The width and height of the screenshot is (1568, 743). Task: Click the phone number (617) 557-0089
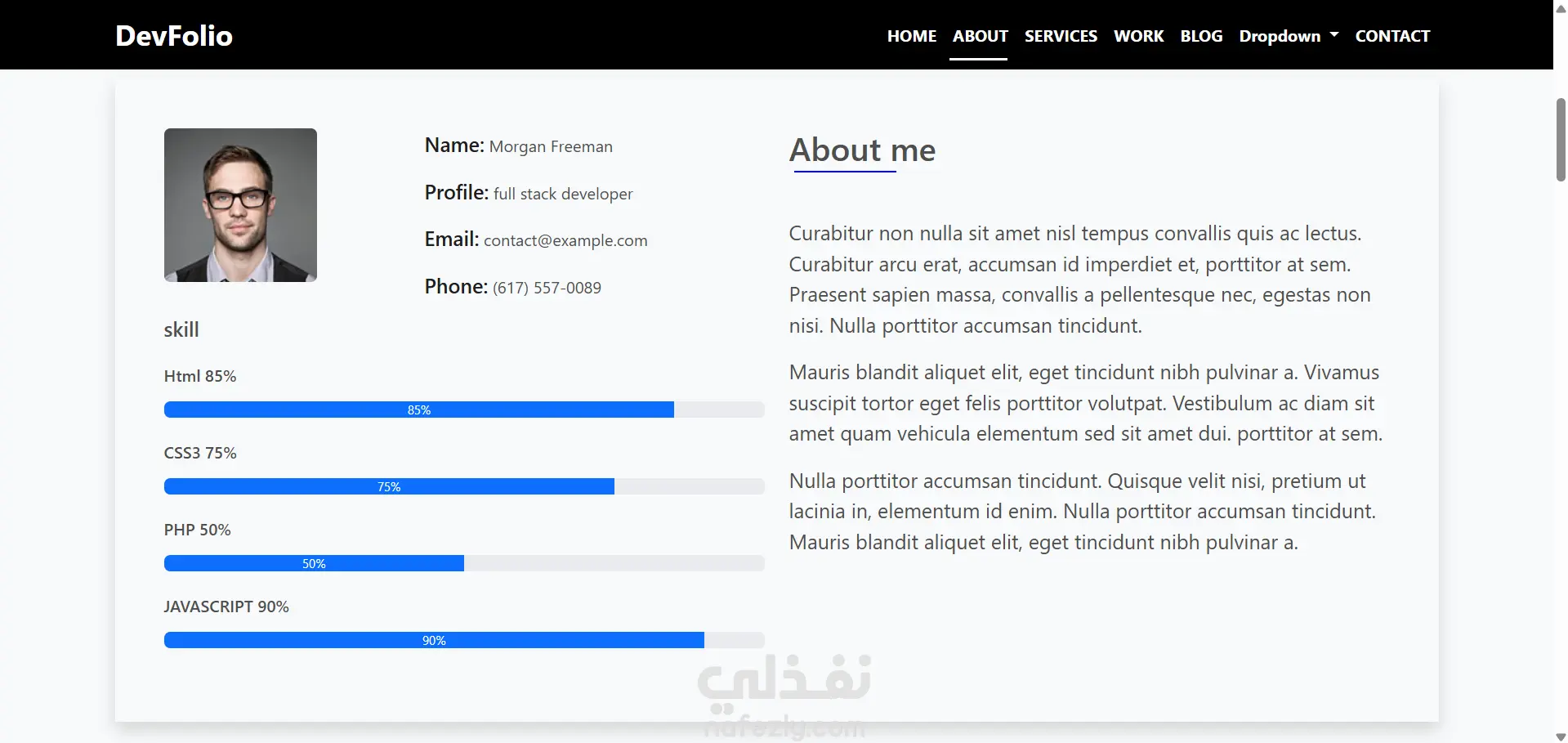coord(547,288)
